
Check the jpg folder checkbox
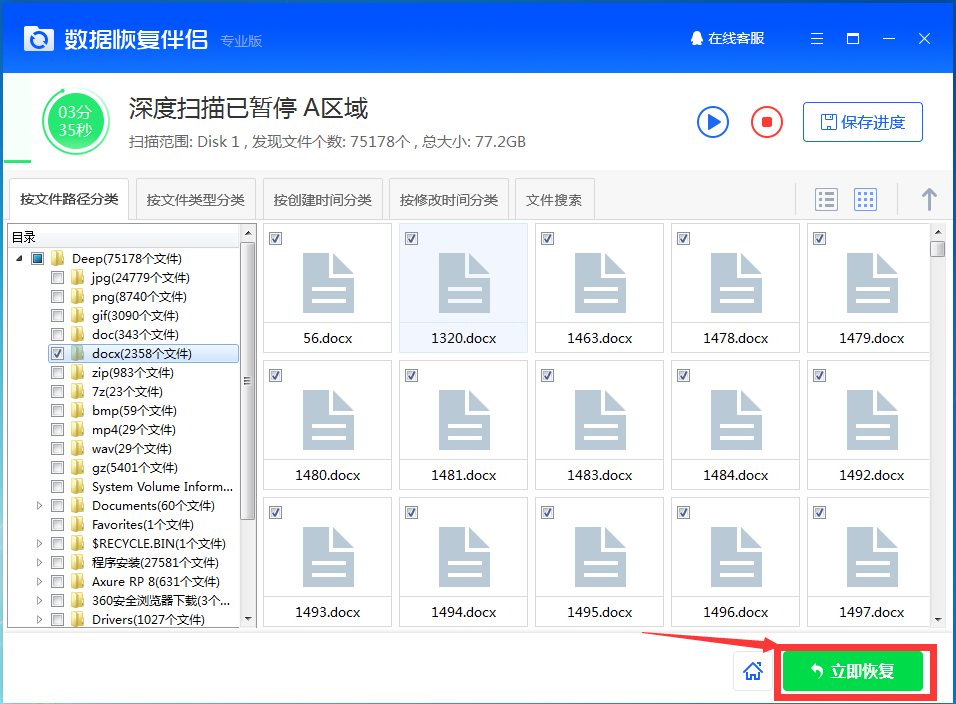click(57, 278)
